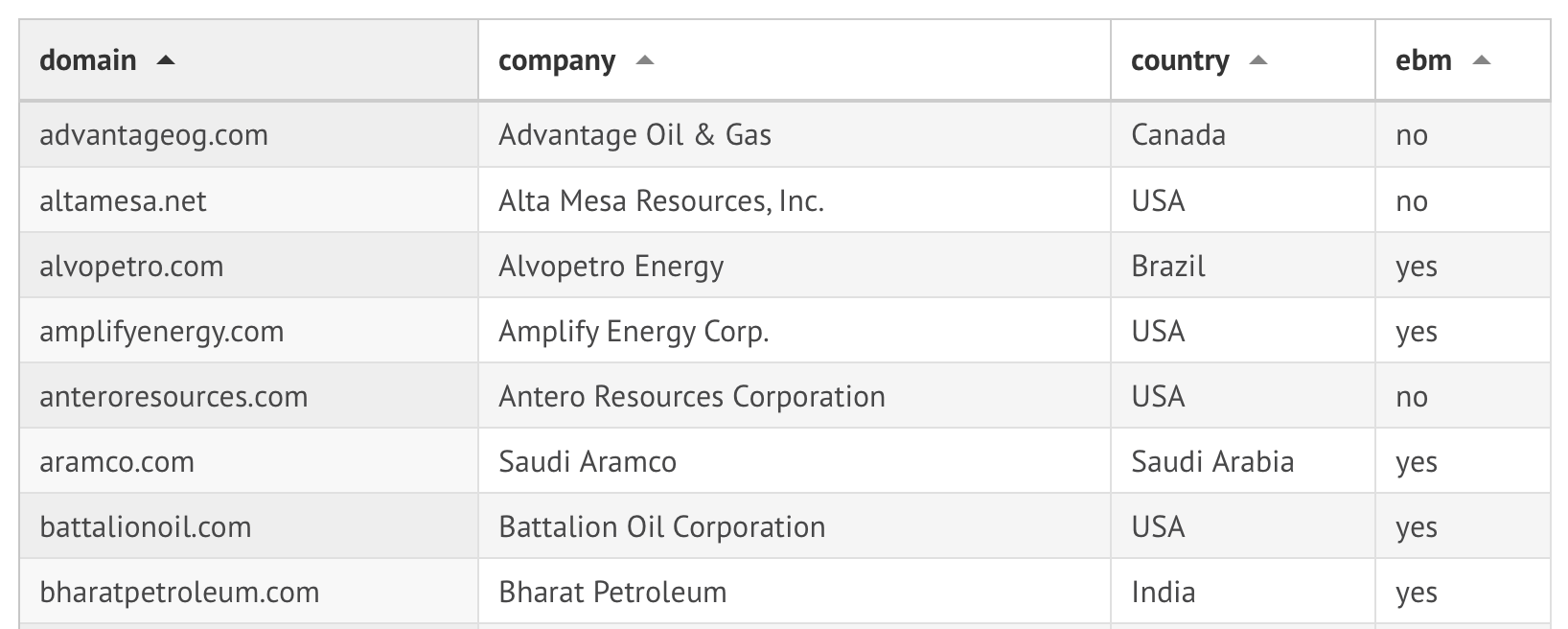The image size is (1568, 629).
Task: Sort table by domain header
Action: 88,60
